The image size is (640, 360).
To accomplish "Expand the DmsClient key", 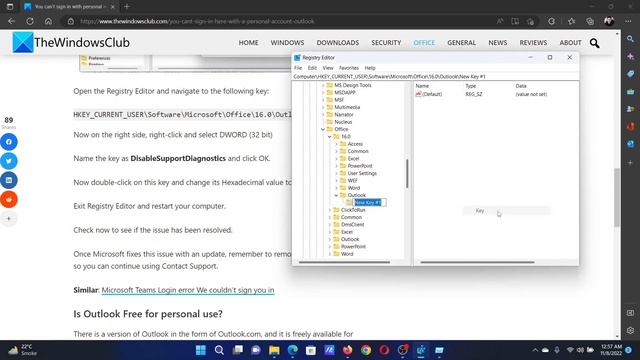I will [x=330, y=225].
